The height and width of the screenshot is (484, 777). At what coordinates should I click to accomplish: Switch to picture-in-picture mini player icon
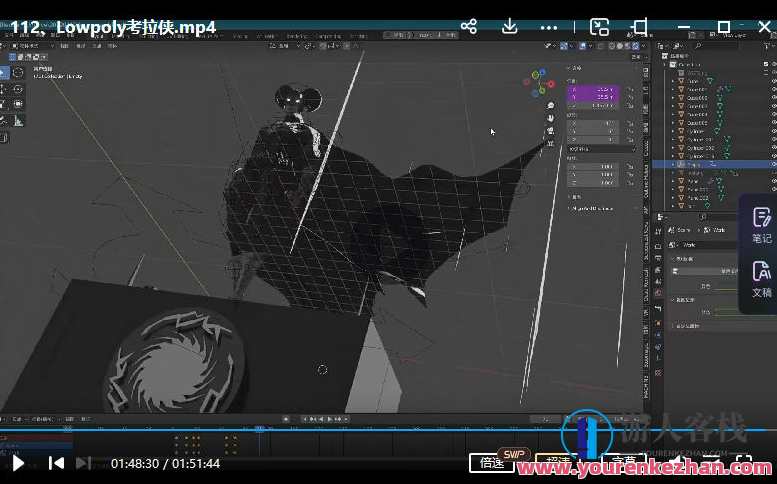(x=599, y=27)
